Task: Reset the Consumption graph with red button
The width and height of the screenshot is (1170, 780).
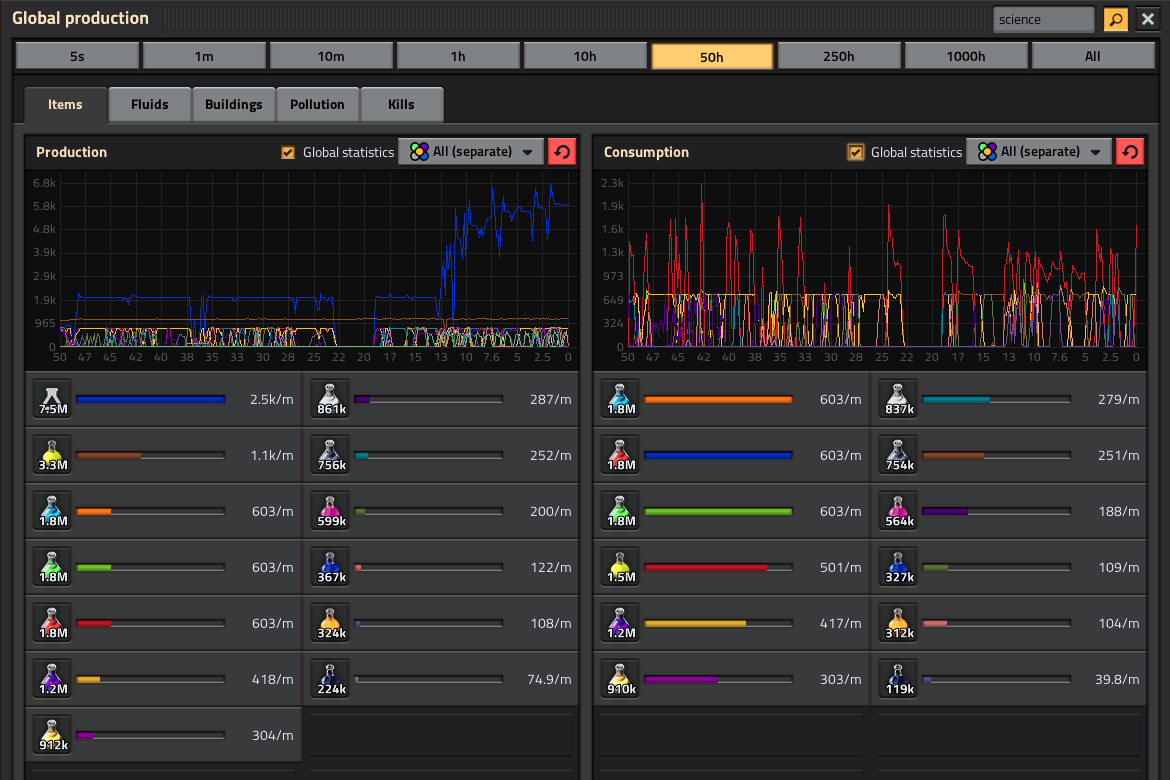Action: pyautogui.click(x=1130, y=152)
